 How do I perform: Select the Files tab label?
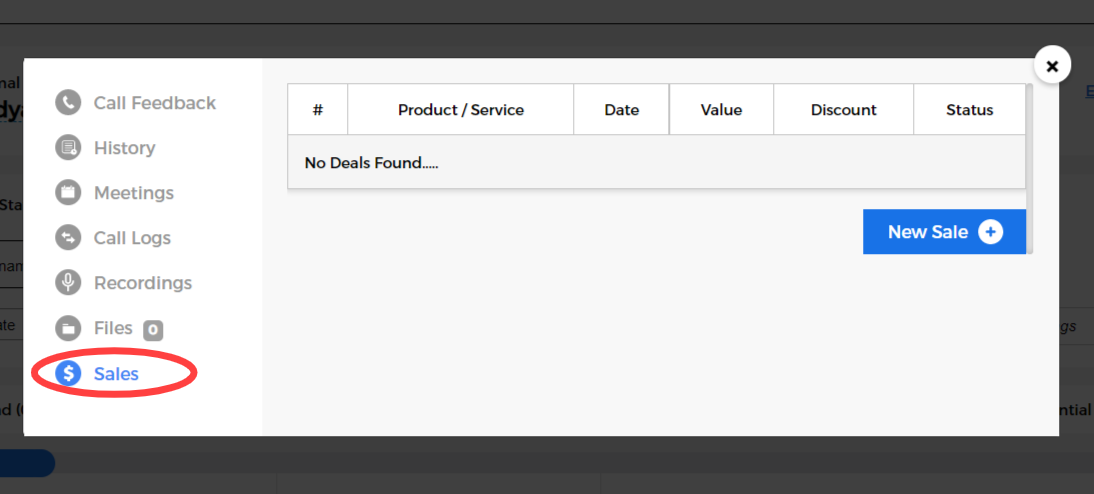tap(113, 328)
